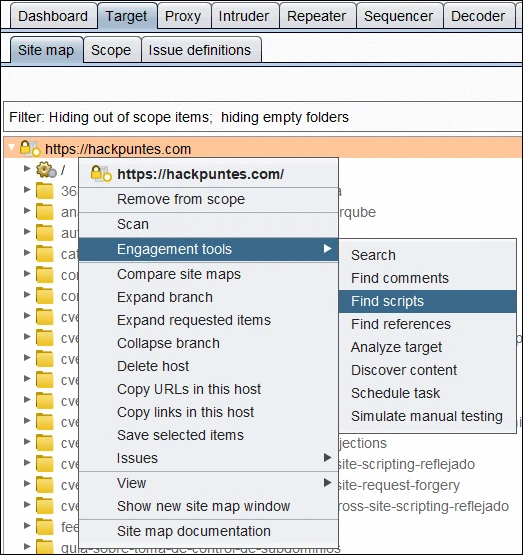This screenshot has height=555, width=523.
Task: Collapse the https://hackpuntes.com tree node
Action: pos(11,147)
